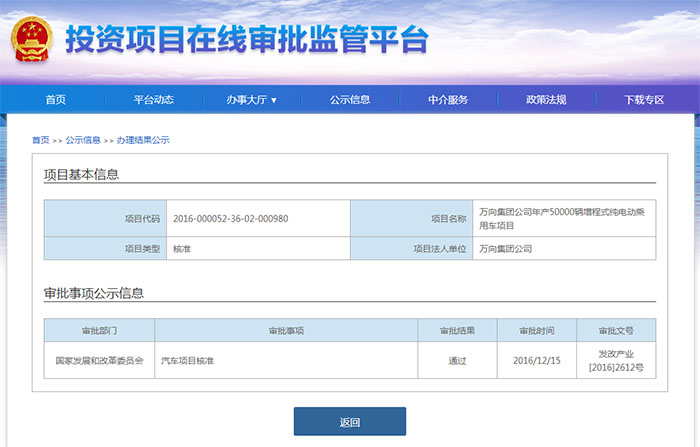The height and width of the screenshot is (447, 700).
Task: Select 中介服务 navigation item
Action: pyautogui.click(x=448, y=100)
